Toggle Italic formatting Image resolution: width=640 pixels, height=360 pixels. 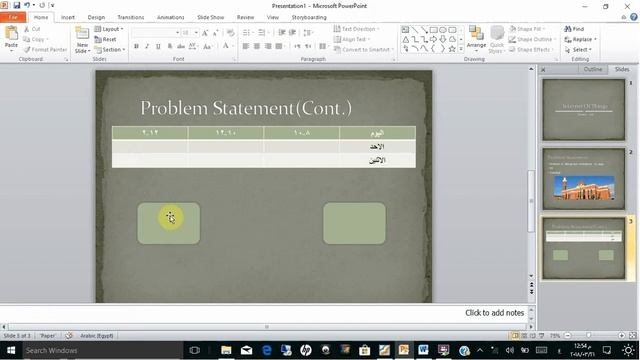pos(147,47)
